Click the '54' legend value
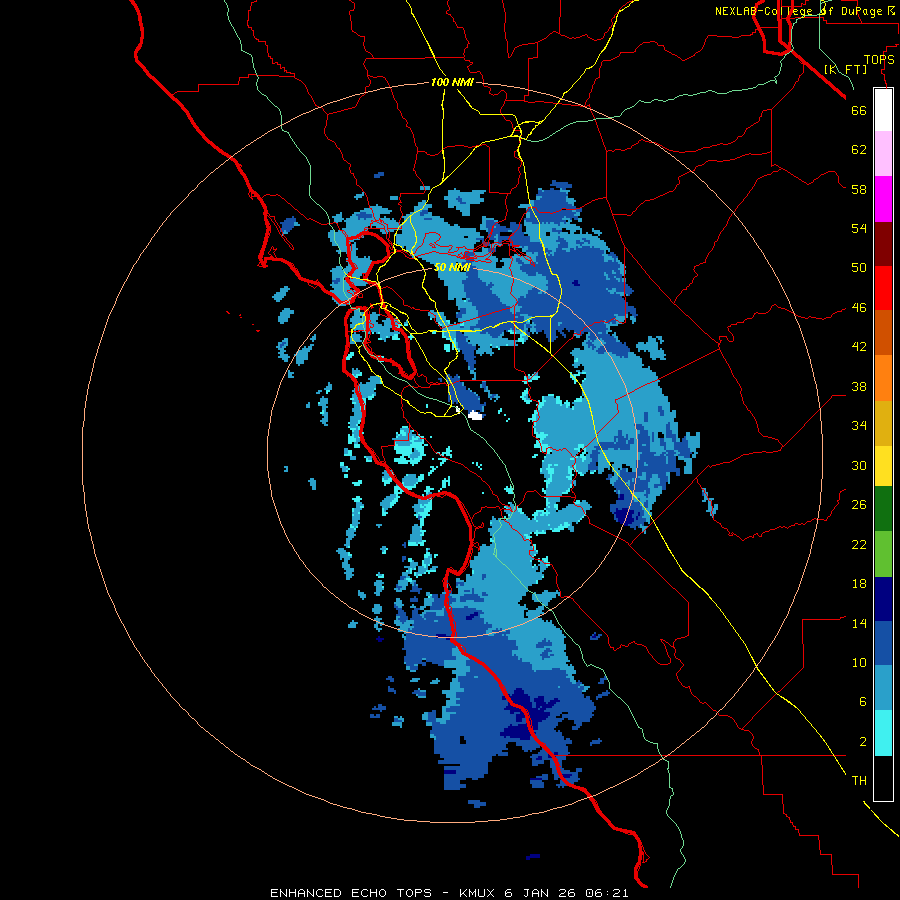900x900 pixels. pyautogui.click(x=859, y=228)
